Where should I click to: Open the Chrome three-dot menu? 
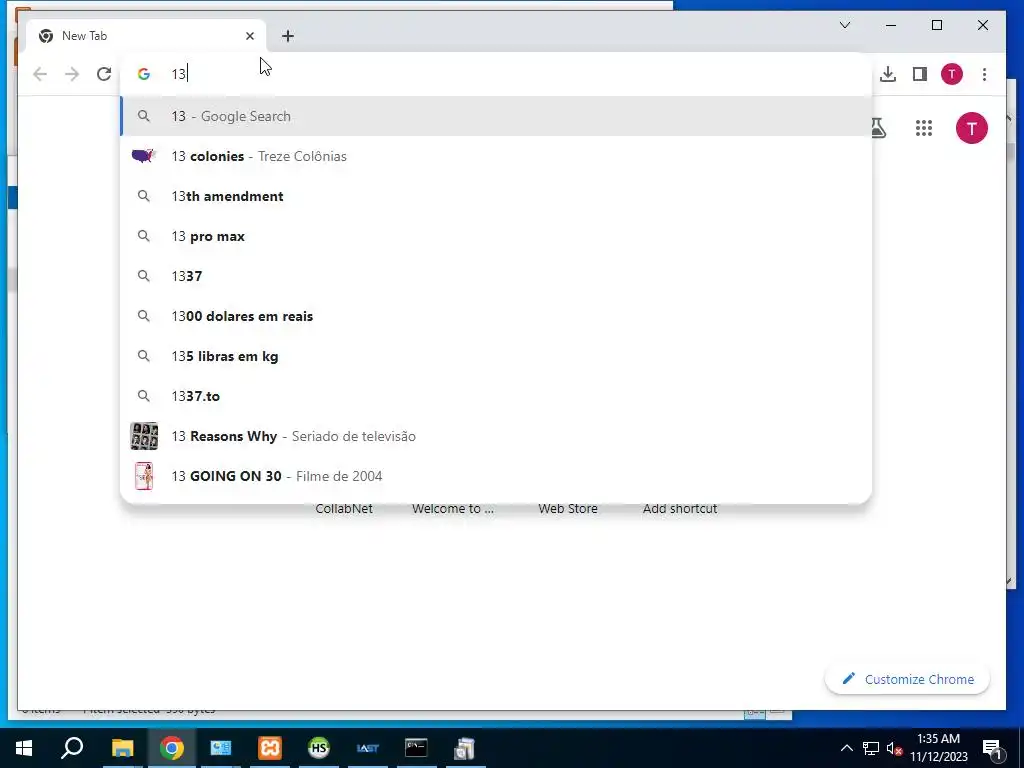(x=984, y=74)
